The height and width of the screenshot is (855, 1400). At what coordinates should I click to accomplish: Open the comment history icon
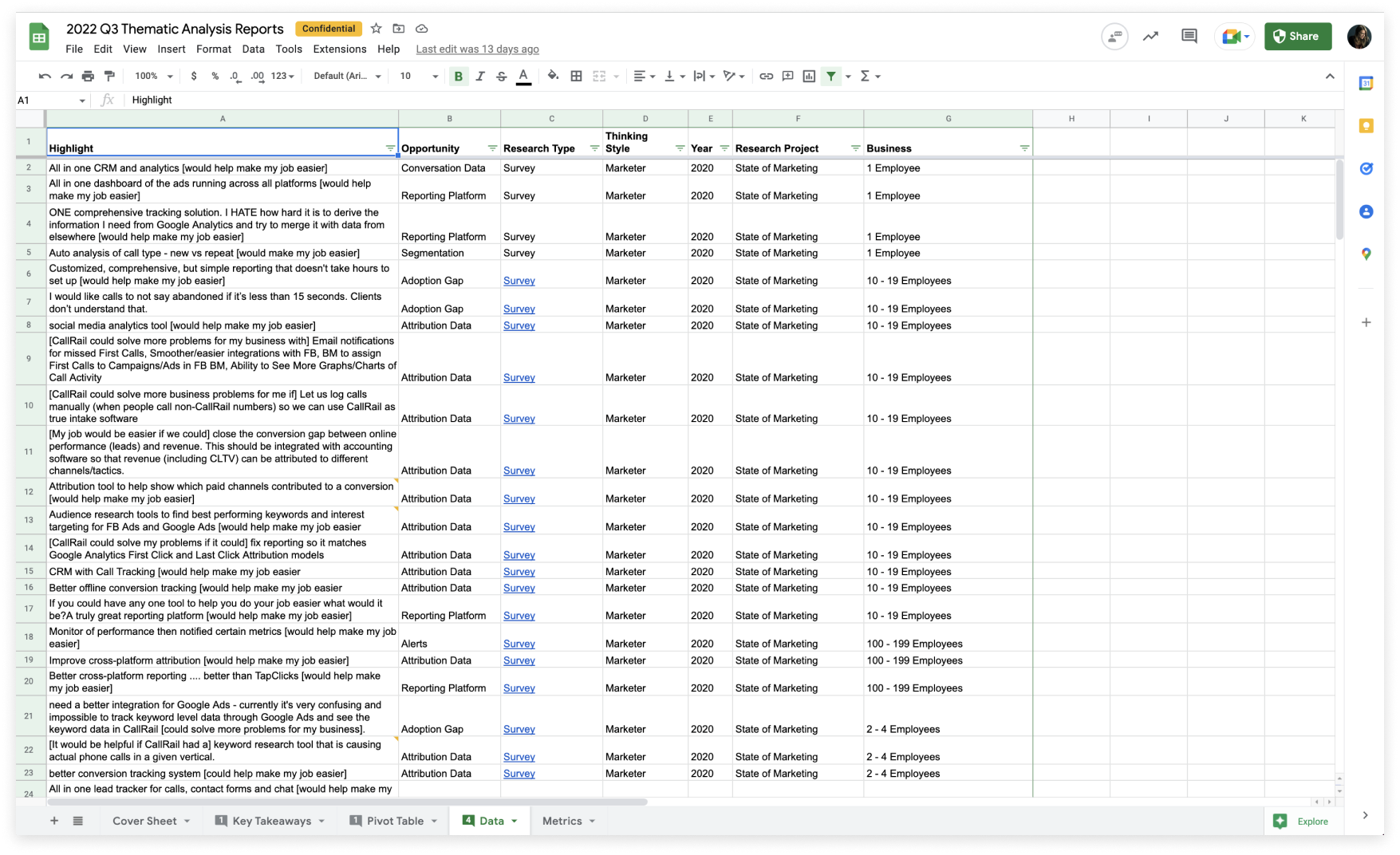click(x=1189, y=36)
